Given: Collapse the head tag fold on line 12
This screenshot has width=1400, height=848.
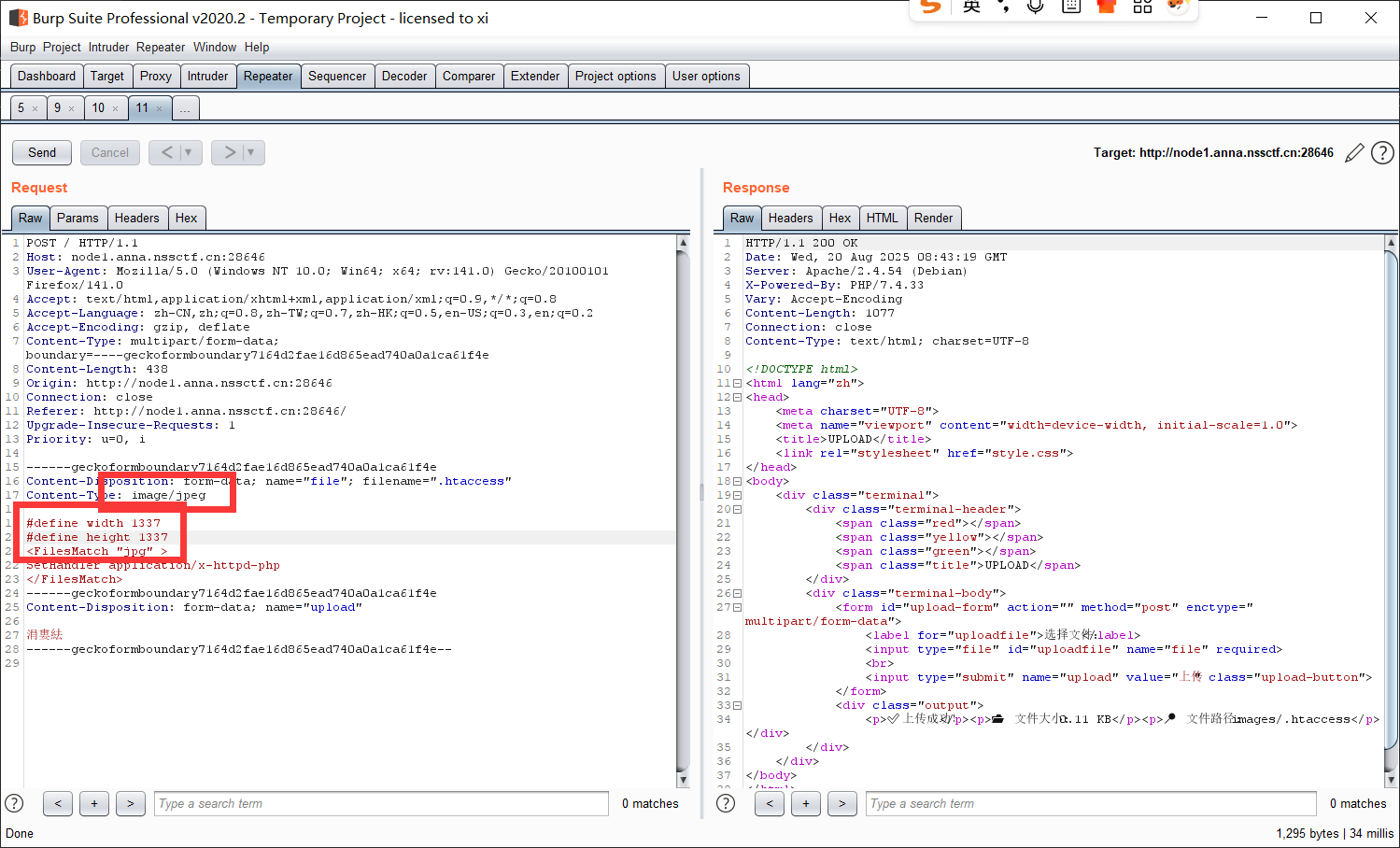Looking at the screenshot, I should point(737,398).
